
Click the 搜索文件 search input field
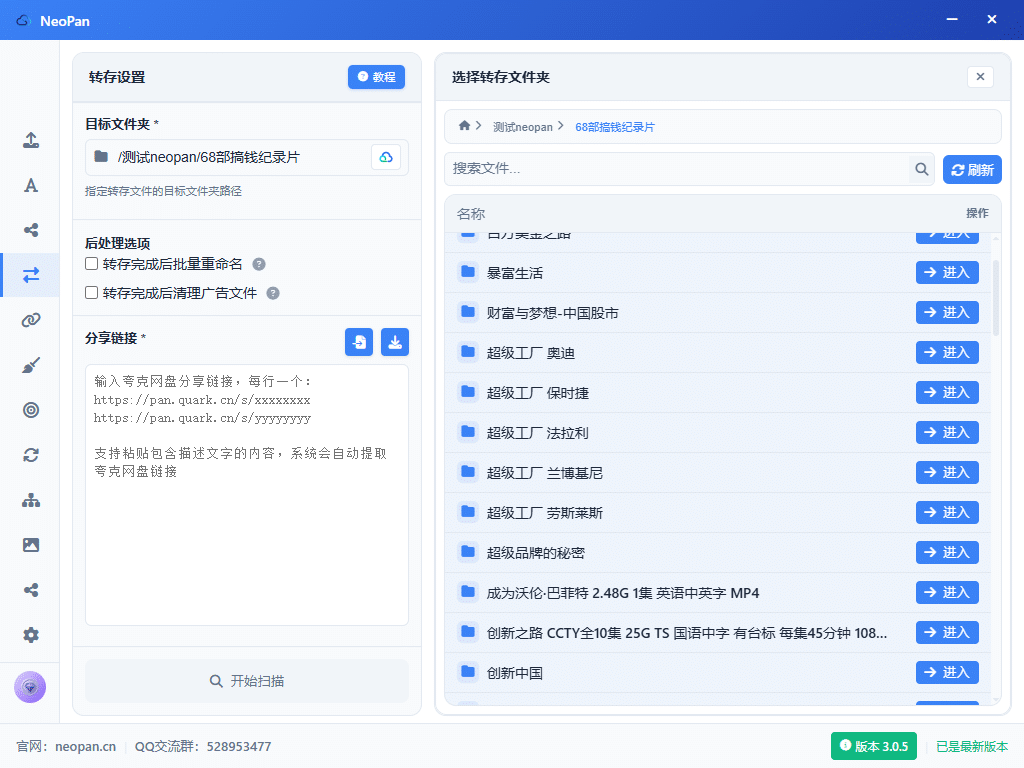677,169
